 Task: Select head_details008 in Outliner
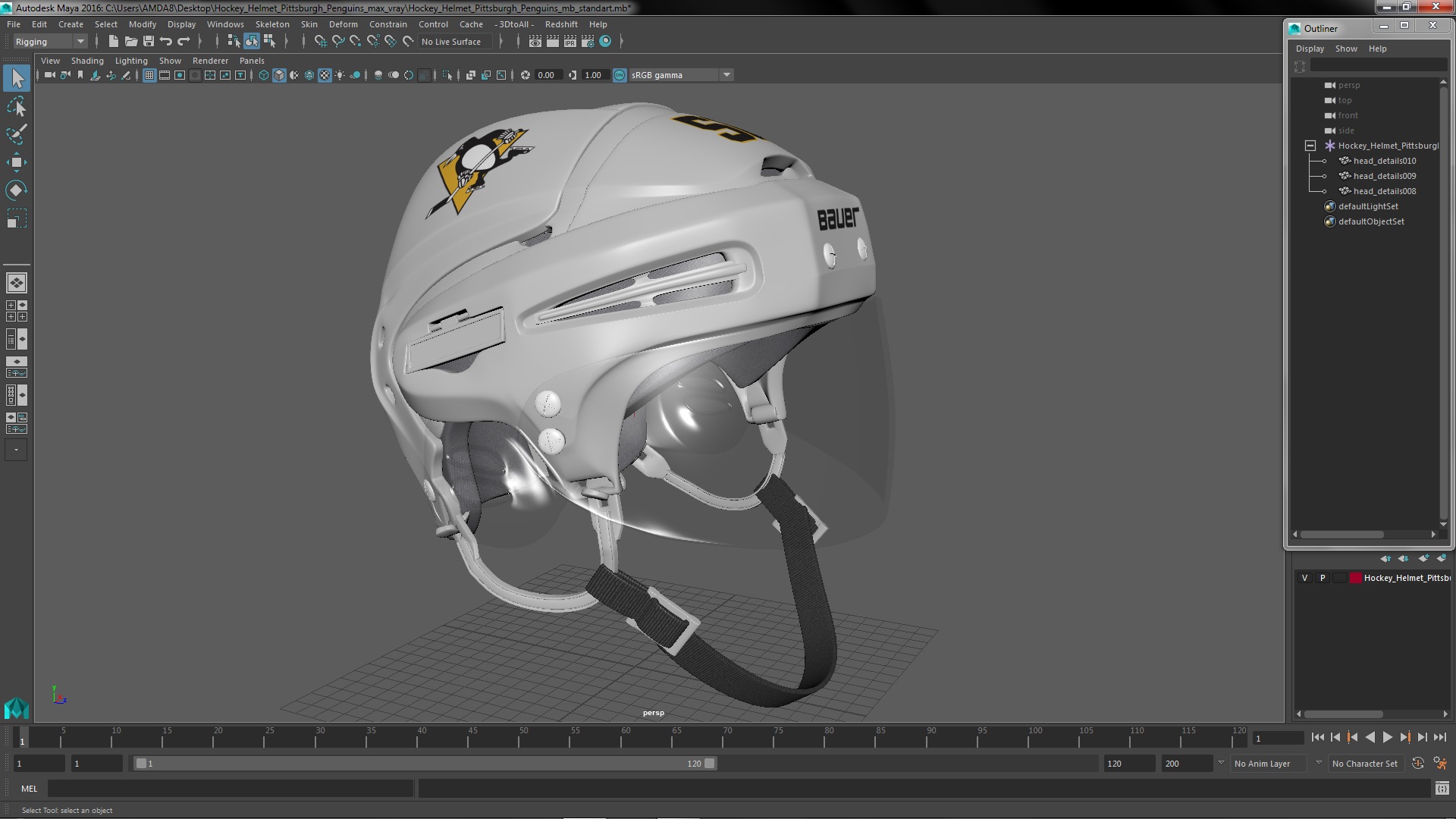click(x=1384, y=191)
